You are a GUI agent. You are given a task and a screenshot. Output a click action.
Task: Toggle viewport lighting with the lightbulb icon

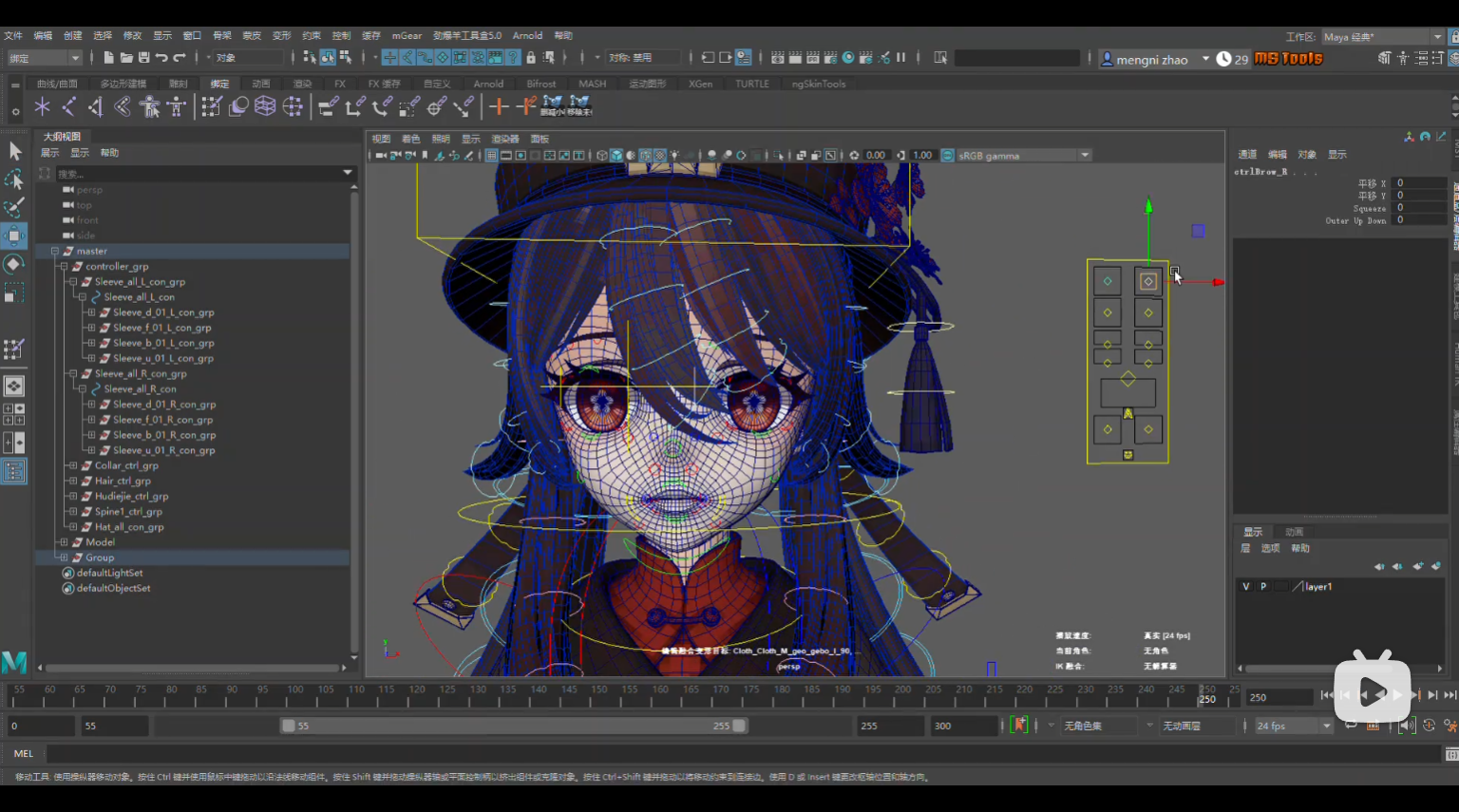675,156
